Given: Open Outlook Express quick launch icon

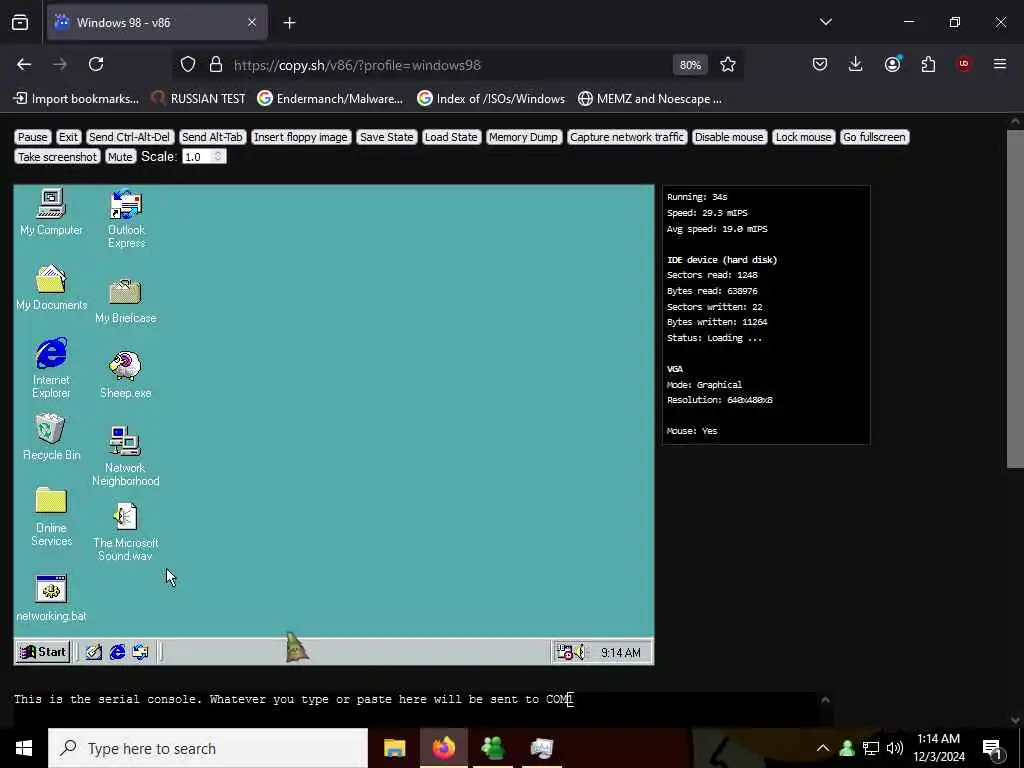Looking at the screenshot, I should (140, 652).
